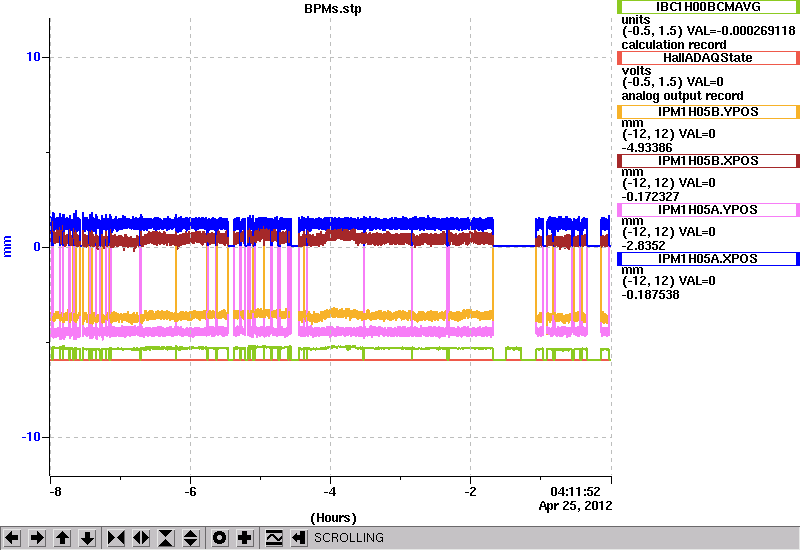Click the 'analog output record' description
This screenshot has width=800, height=550.
click(x=682, y=96)
